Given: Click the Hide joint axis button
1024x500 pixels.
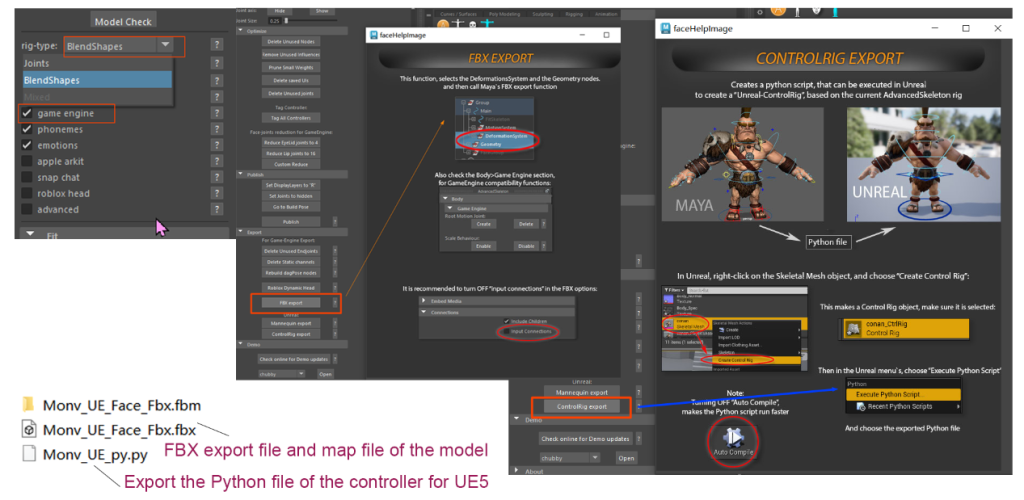Looking at the screenshot, I should pos(280,11).
